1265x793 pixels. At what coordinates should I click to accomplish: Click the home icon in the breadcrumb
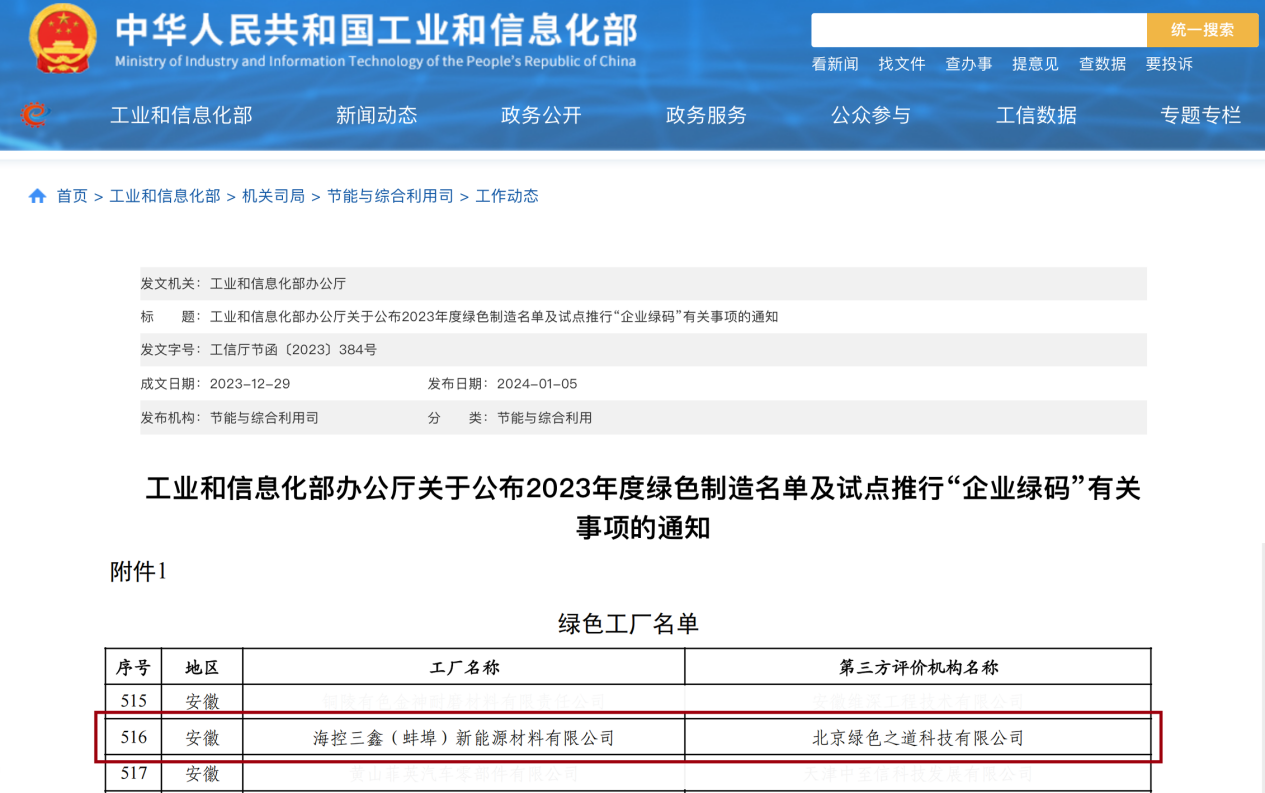coord(37,195)
